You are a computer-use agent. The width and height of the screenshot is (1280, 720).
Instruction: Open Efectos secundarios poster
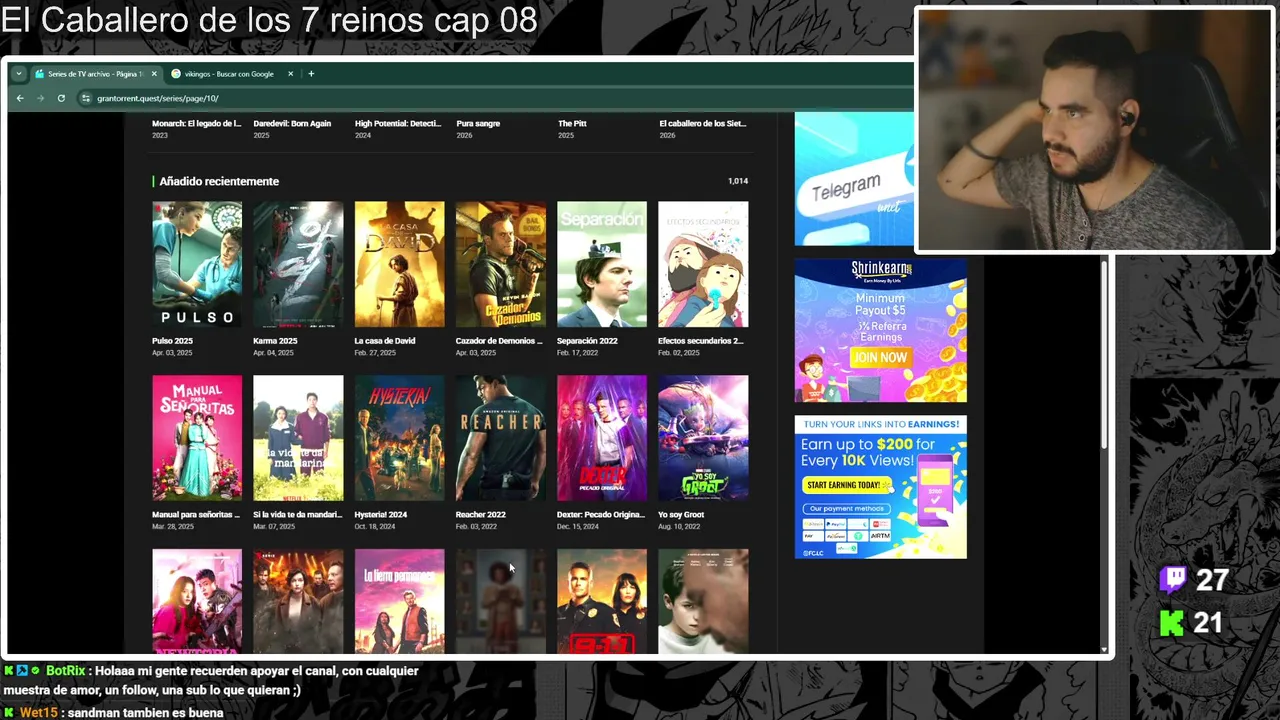point(703,264)
